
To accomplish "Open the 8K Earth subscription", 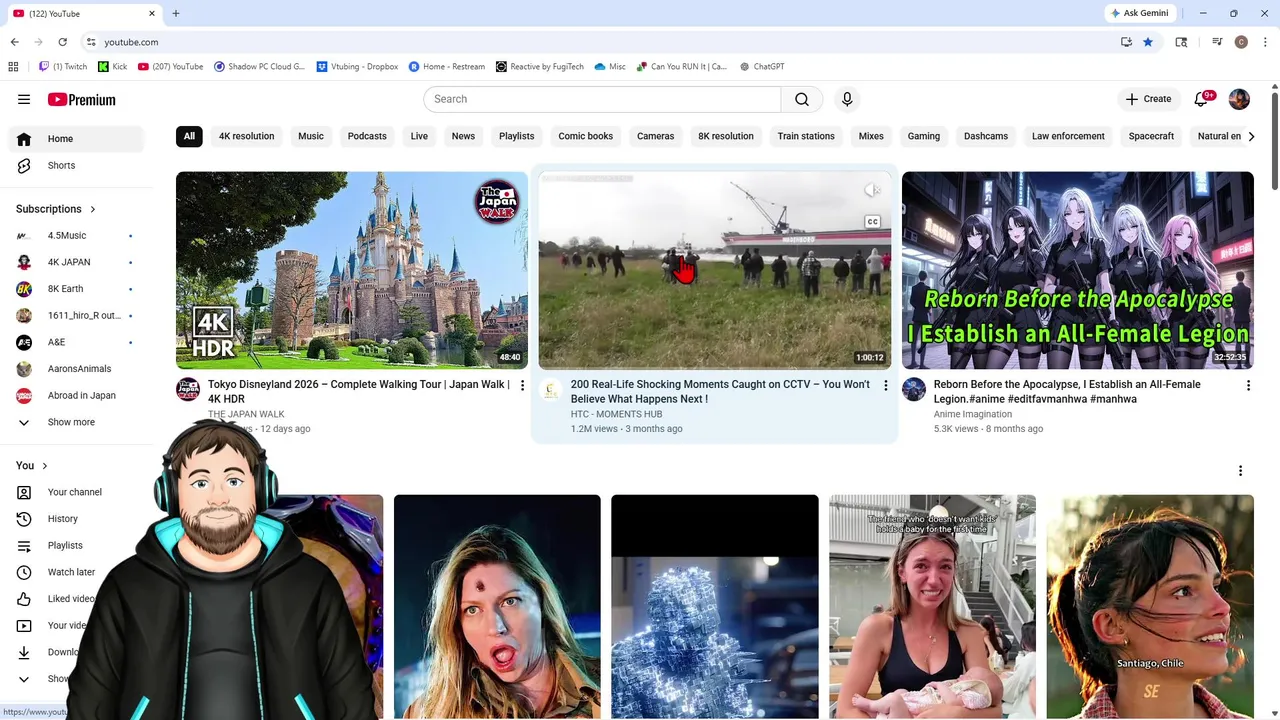I will 76,289.
